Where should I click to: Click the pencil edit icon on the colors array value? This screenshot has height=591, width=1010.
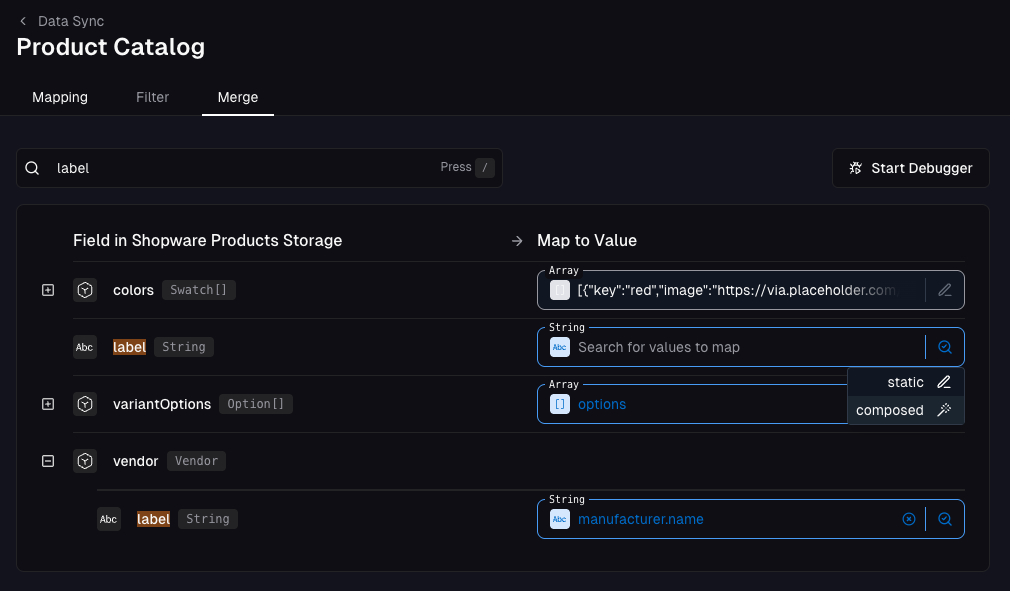pyautogui.click(x=944, y=289)
